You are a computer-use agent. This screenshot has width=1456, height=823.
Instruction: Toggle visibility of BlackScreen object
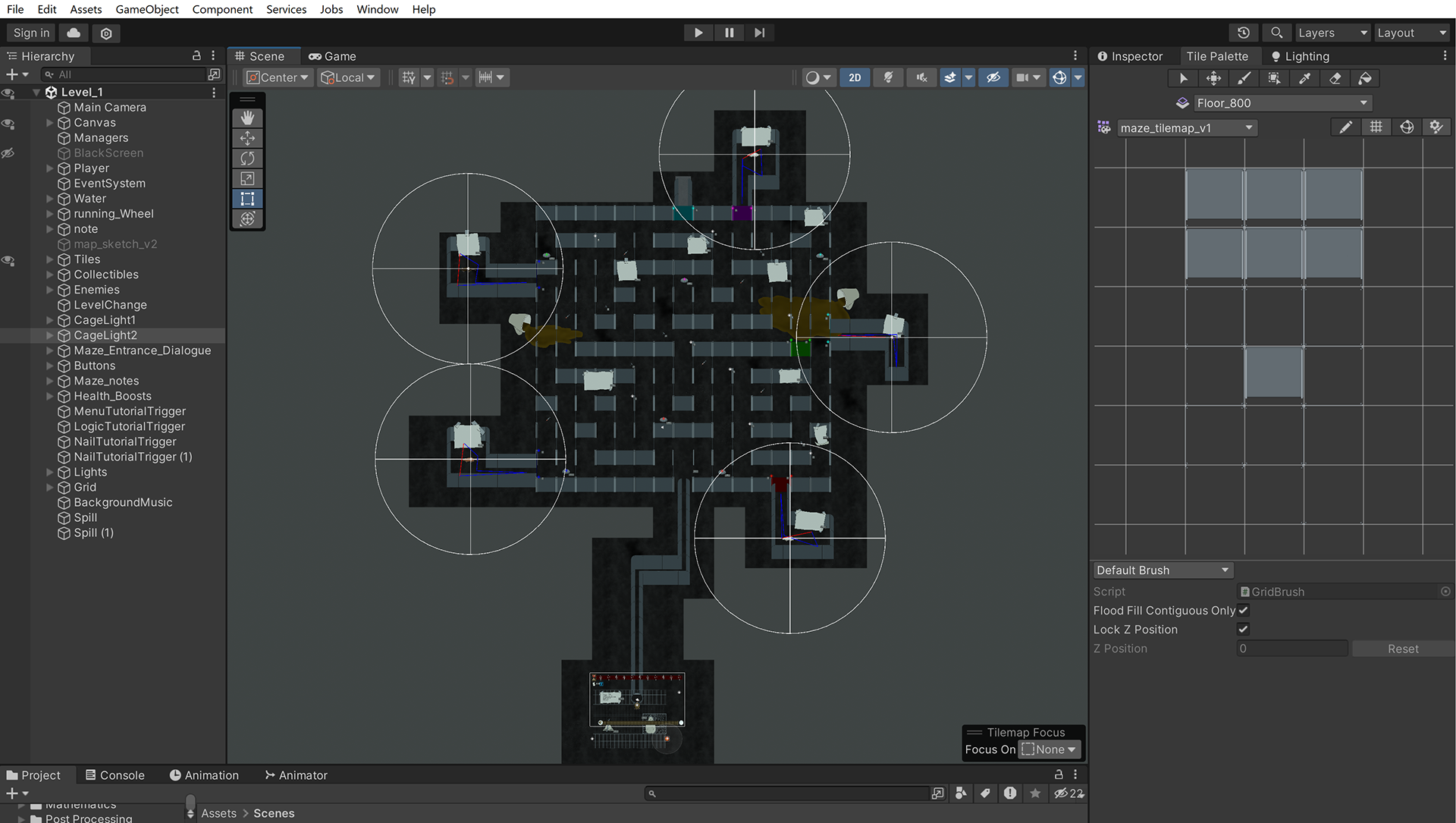coord(8,153)
